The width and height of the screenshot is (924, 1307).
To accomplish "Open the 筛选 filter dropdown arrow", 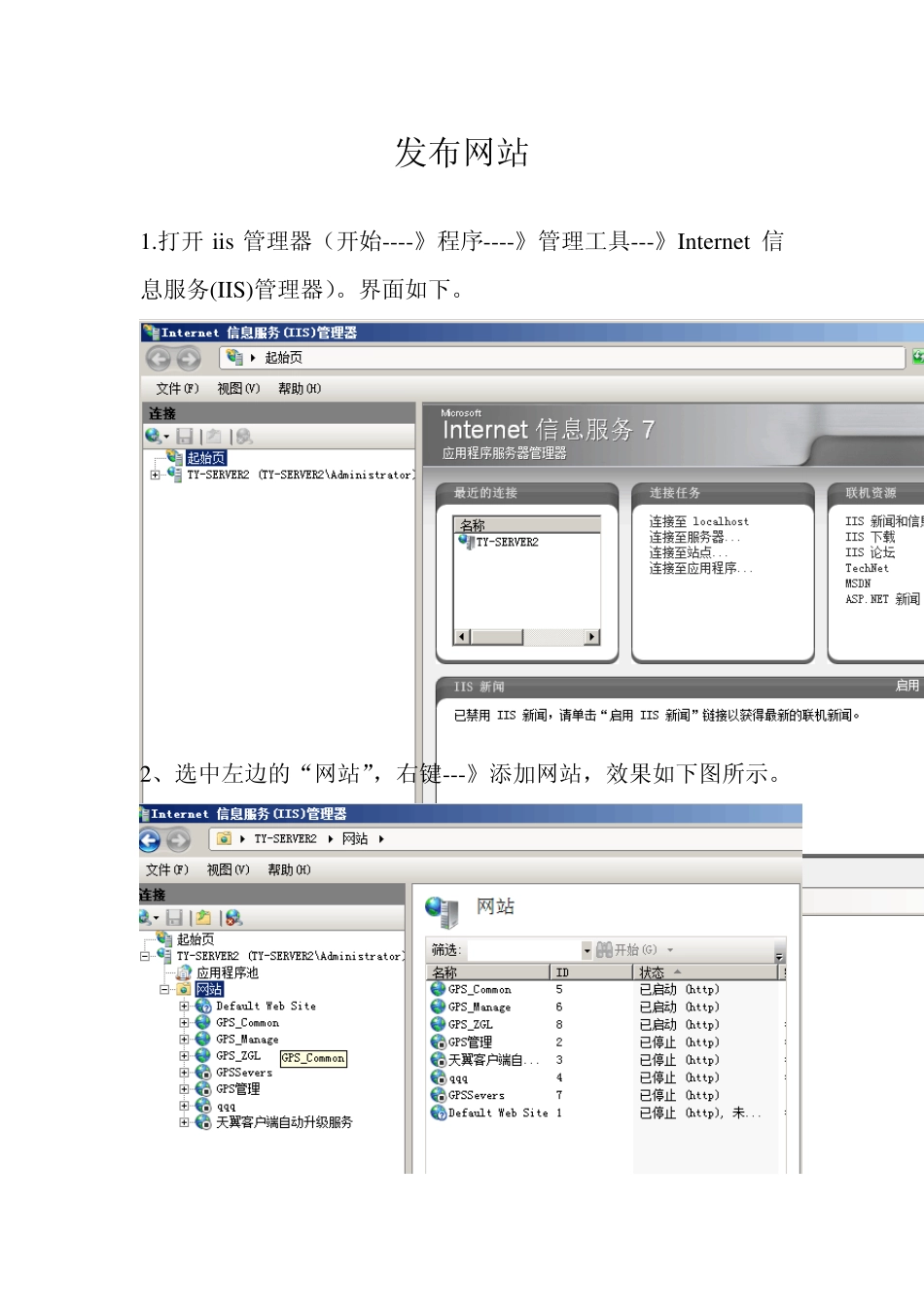I will 586,950.
